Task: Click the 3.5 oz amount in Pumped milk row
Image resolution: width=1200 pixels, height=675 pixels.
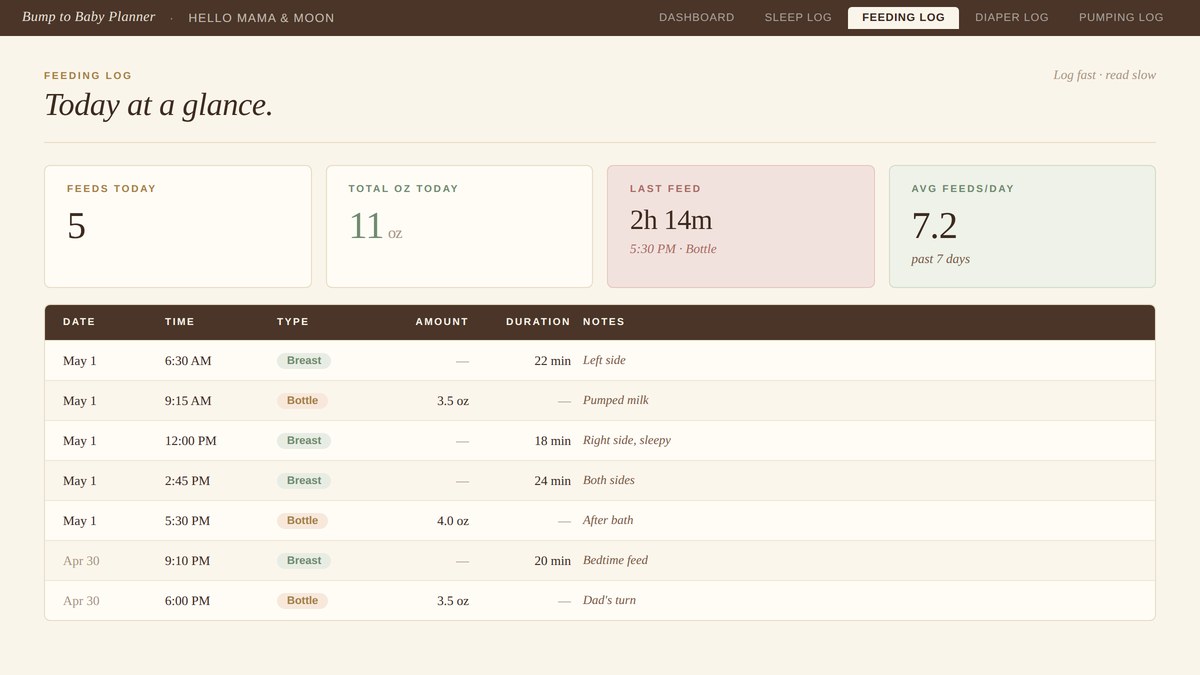Action: coord(453,401)
